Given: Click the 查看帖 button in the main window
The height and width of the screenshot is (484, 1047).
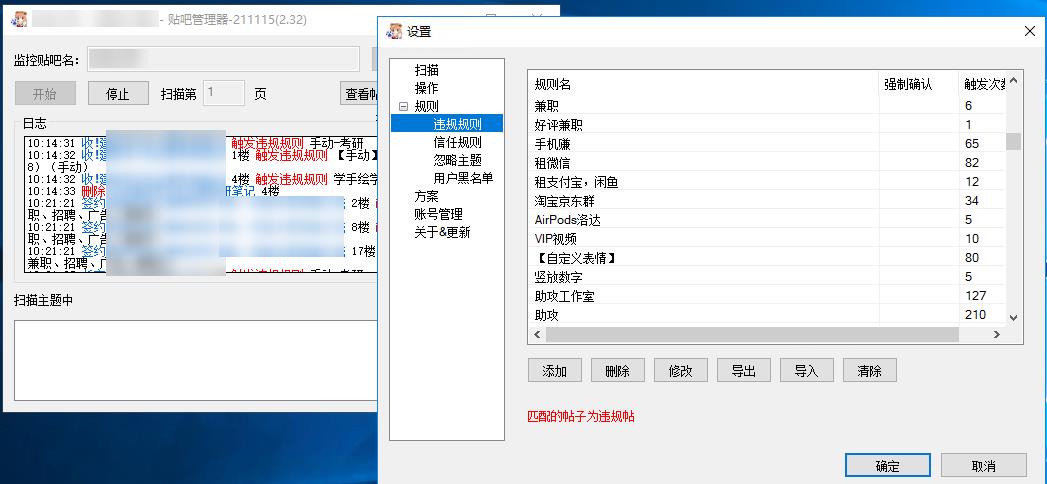Looking at the screenshot, I should click(x=359, y=93).
